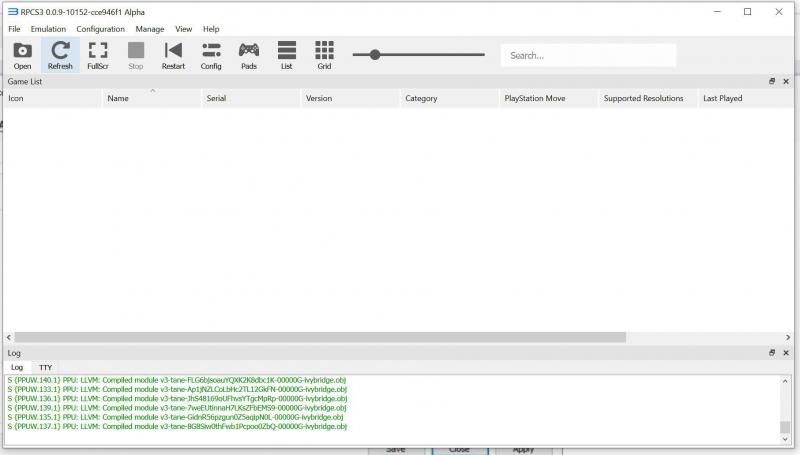
Task: Expand the Manage menu
Action: pos(150,29)
